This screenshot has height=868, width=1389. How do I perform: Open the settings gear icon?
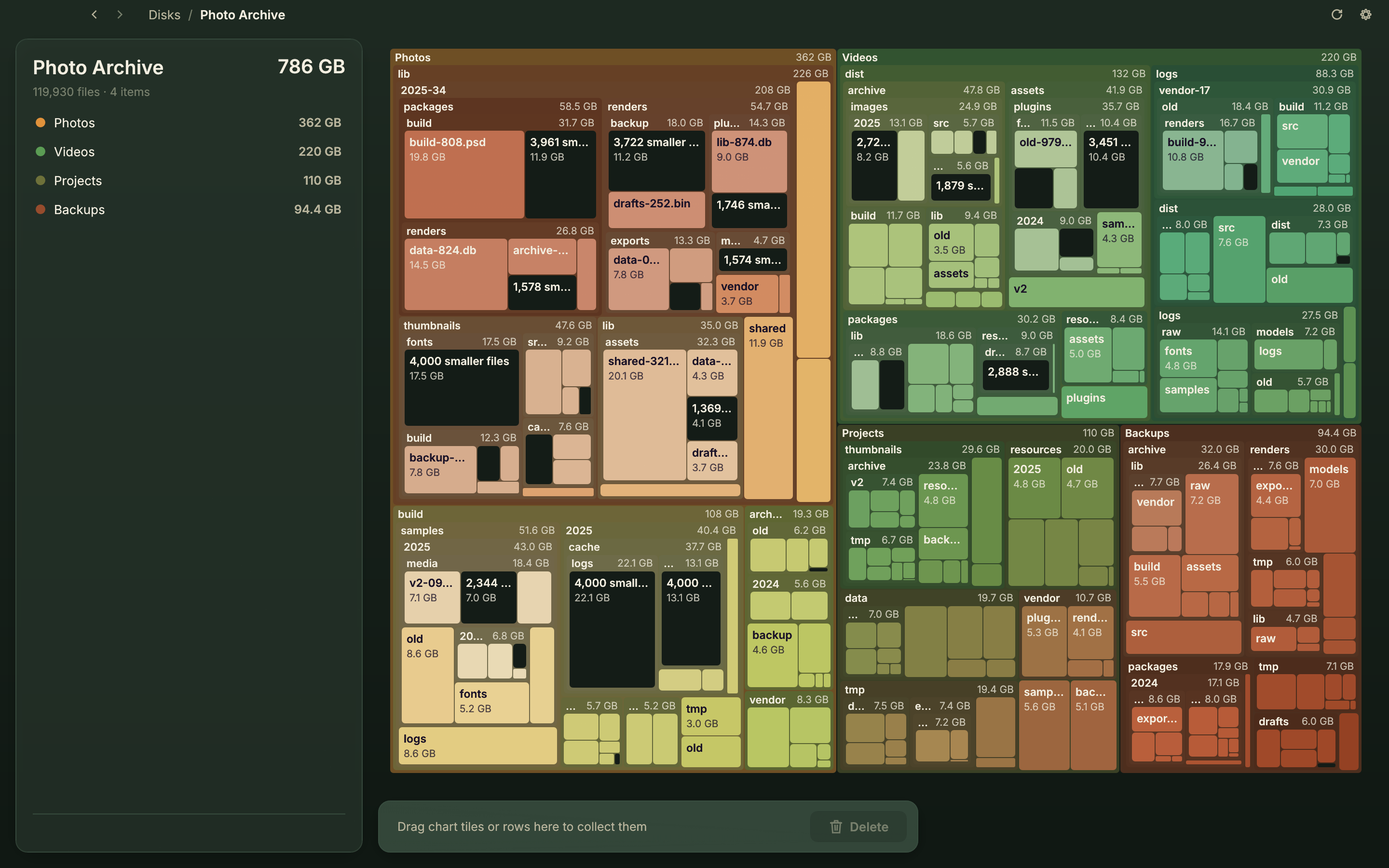(x=1366, y=15)
